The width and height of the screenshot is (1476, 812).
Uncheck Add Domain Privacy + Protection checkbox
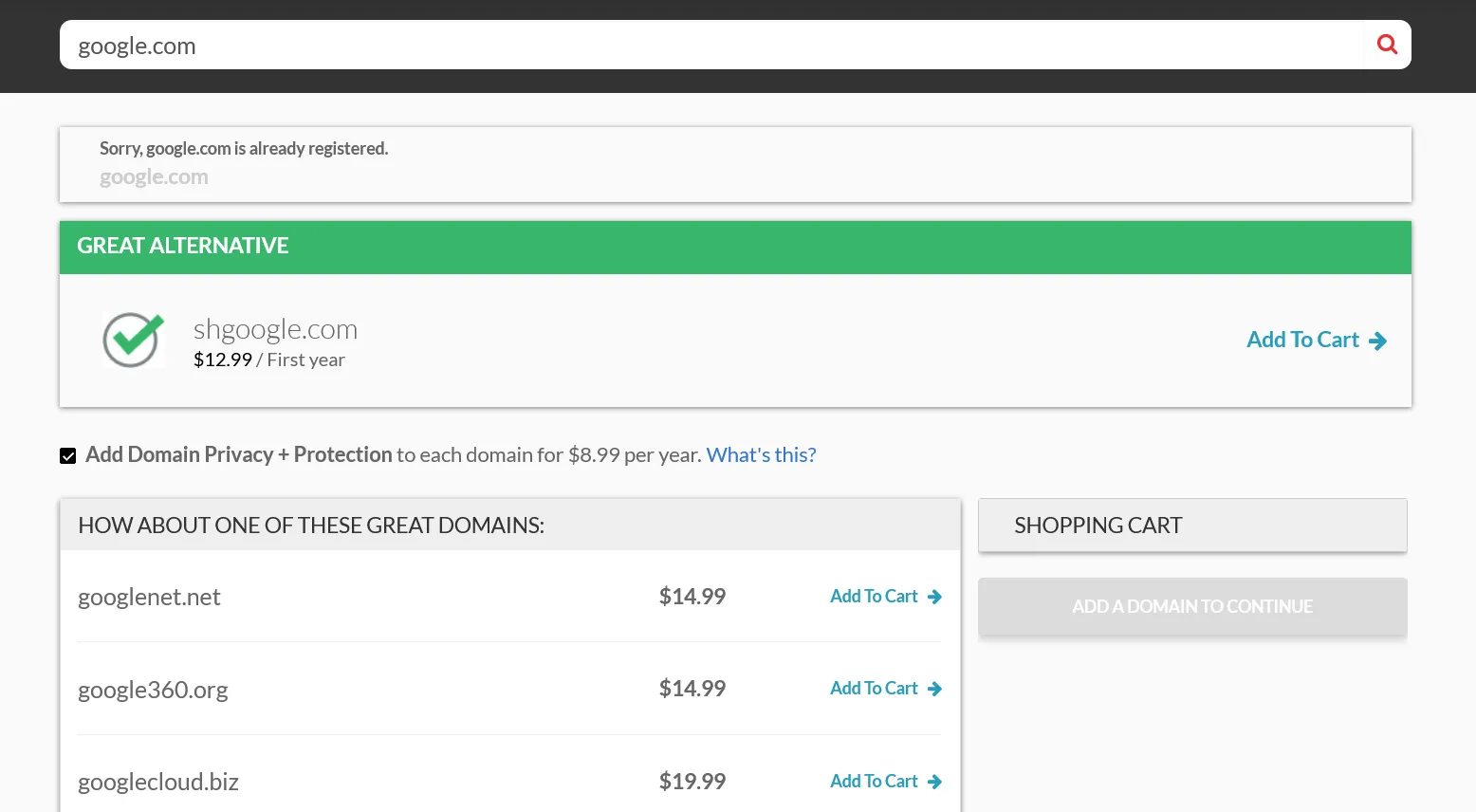pos(67,456)
